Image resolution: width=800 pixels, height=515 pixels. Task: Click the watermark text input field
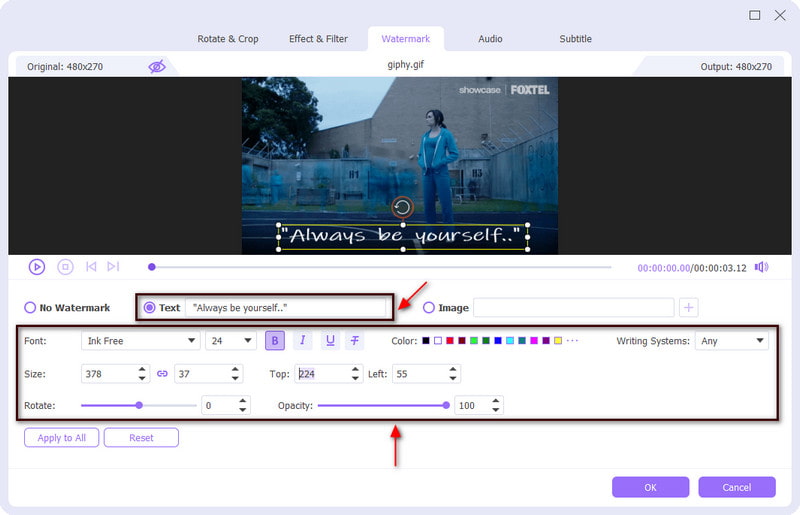click(x=286, y=308)
